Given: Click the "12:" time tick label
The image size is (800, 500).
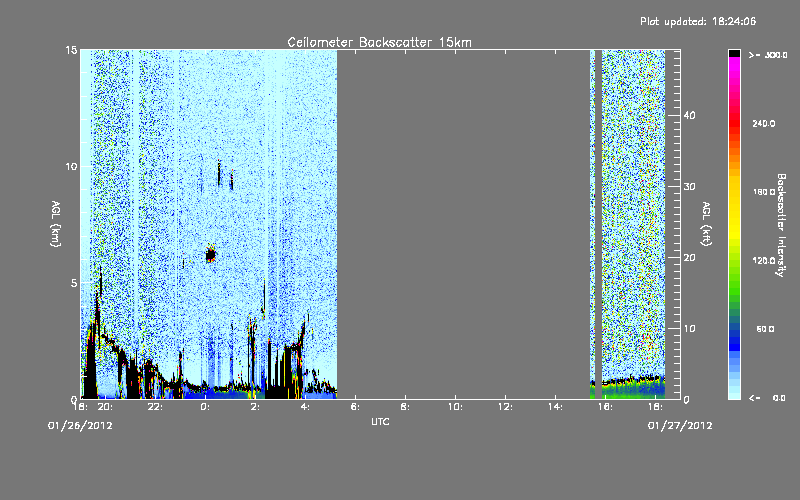Looking at the screenshot, I should click(505, 407).
